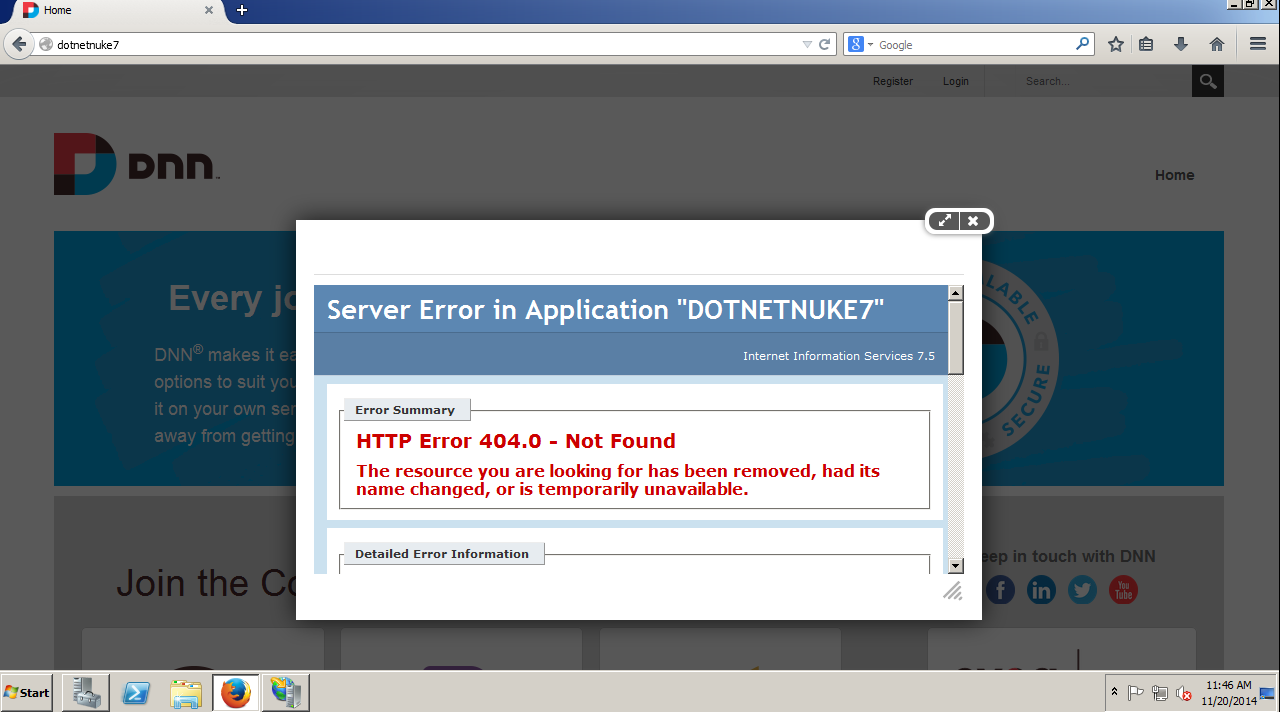Maximize the popup with expand arrows icon
1280x712 pixels.
[x=944, y=221]
